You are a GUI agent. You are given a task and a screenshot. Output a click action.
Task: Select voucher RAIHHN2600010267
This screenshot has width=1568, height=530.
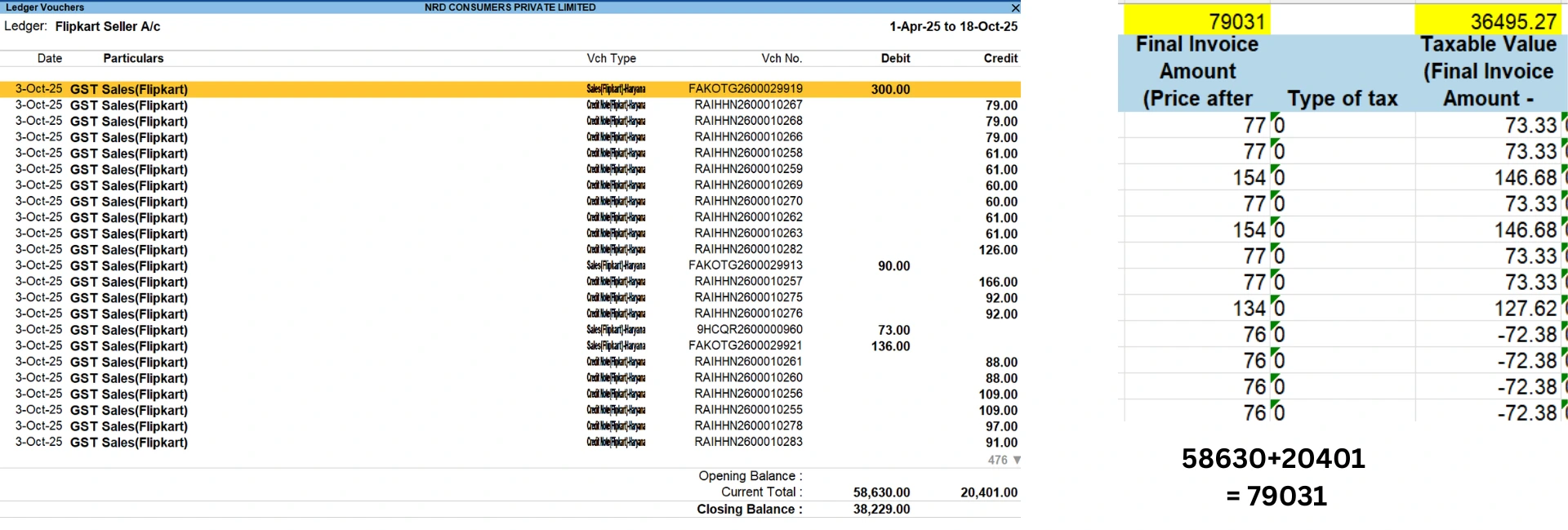[x=510, y=105]
